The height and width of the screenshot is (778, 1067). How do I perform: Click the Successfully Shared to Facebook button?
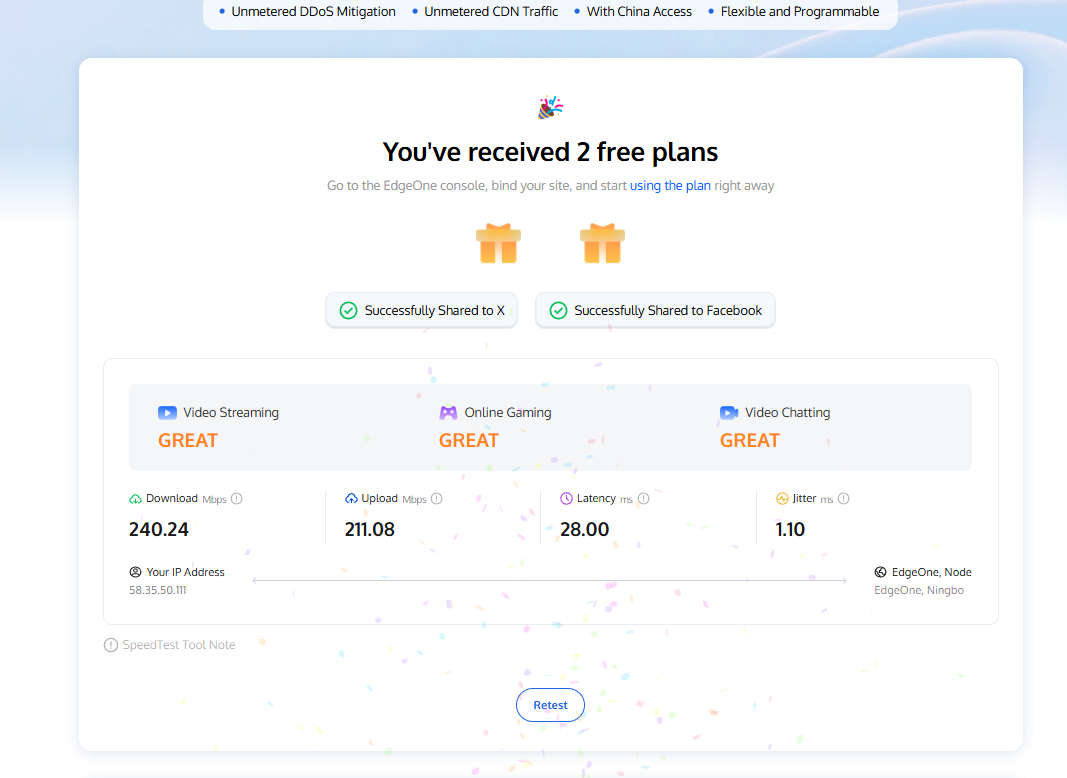click(655, 310)
